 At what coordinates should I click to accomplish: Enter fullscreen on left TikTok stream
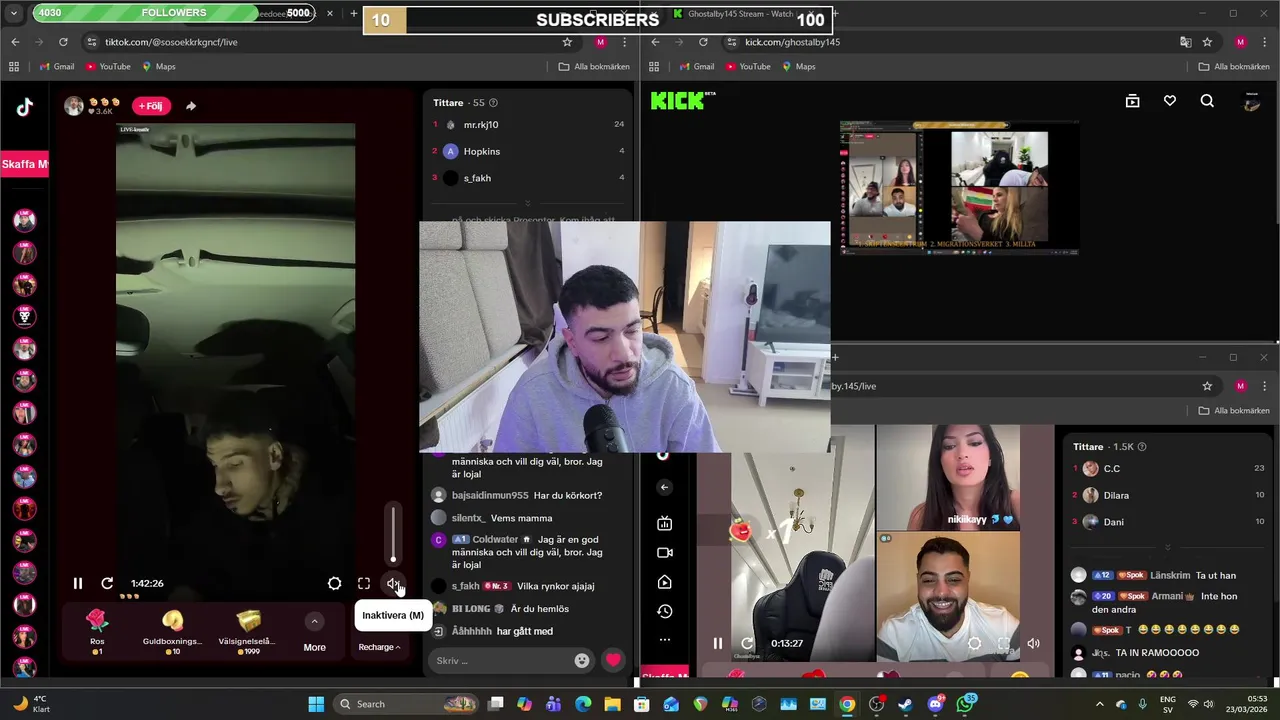pyautogui.click(x=364, y=583)
